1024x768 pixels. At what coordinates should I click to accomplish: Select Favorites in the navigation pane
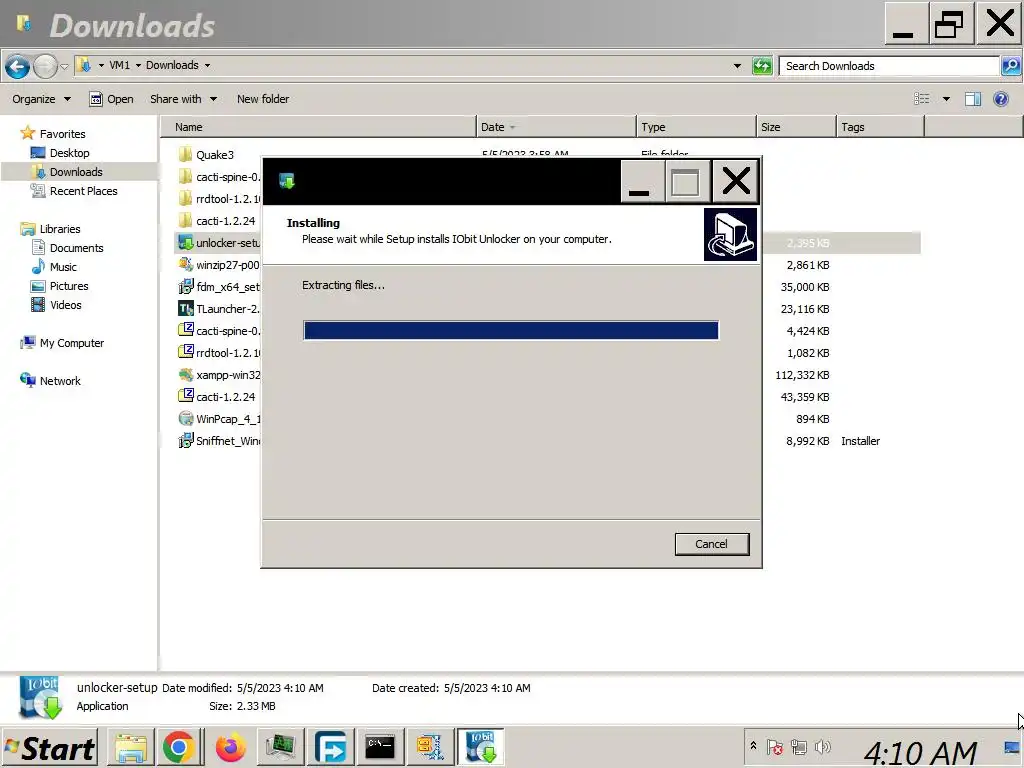(x=63, y=134)
